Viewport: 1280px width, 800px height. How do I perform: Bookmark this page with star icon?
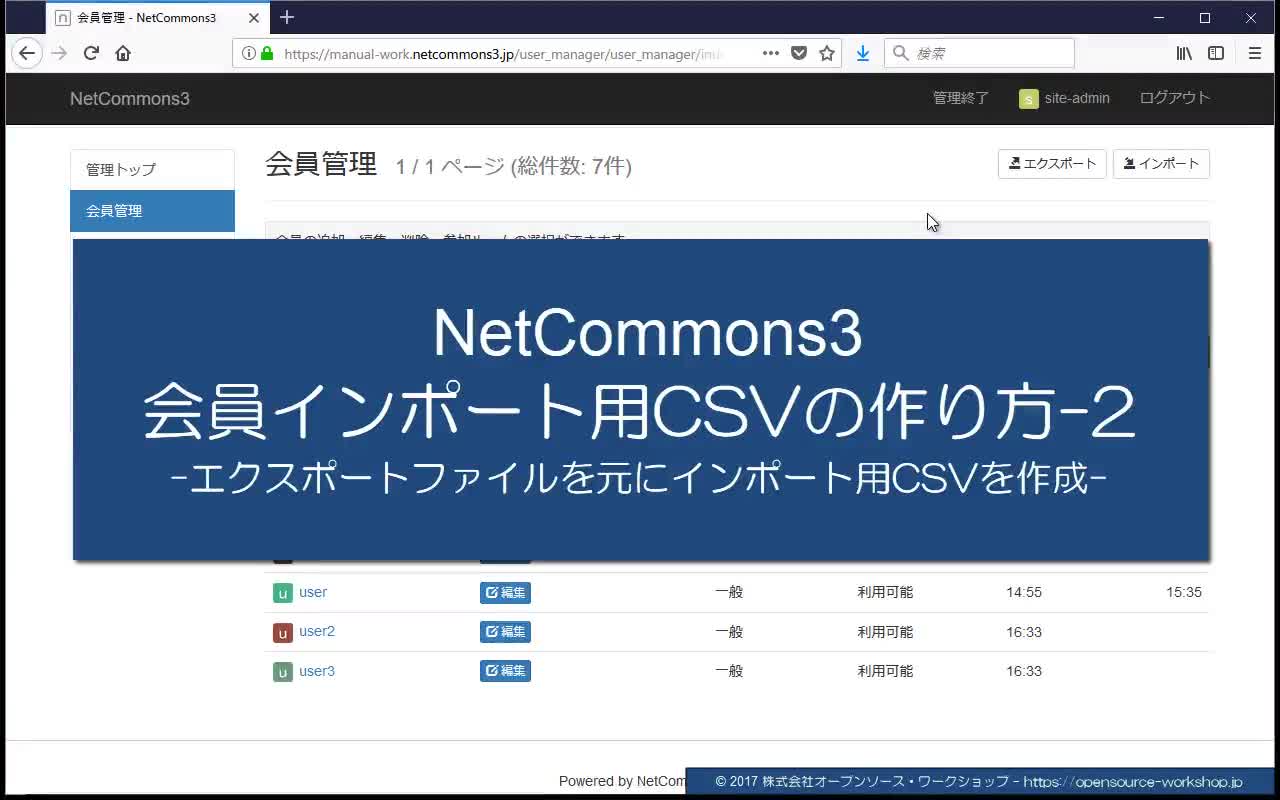(827, 53)
